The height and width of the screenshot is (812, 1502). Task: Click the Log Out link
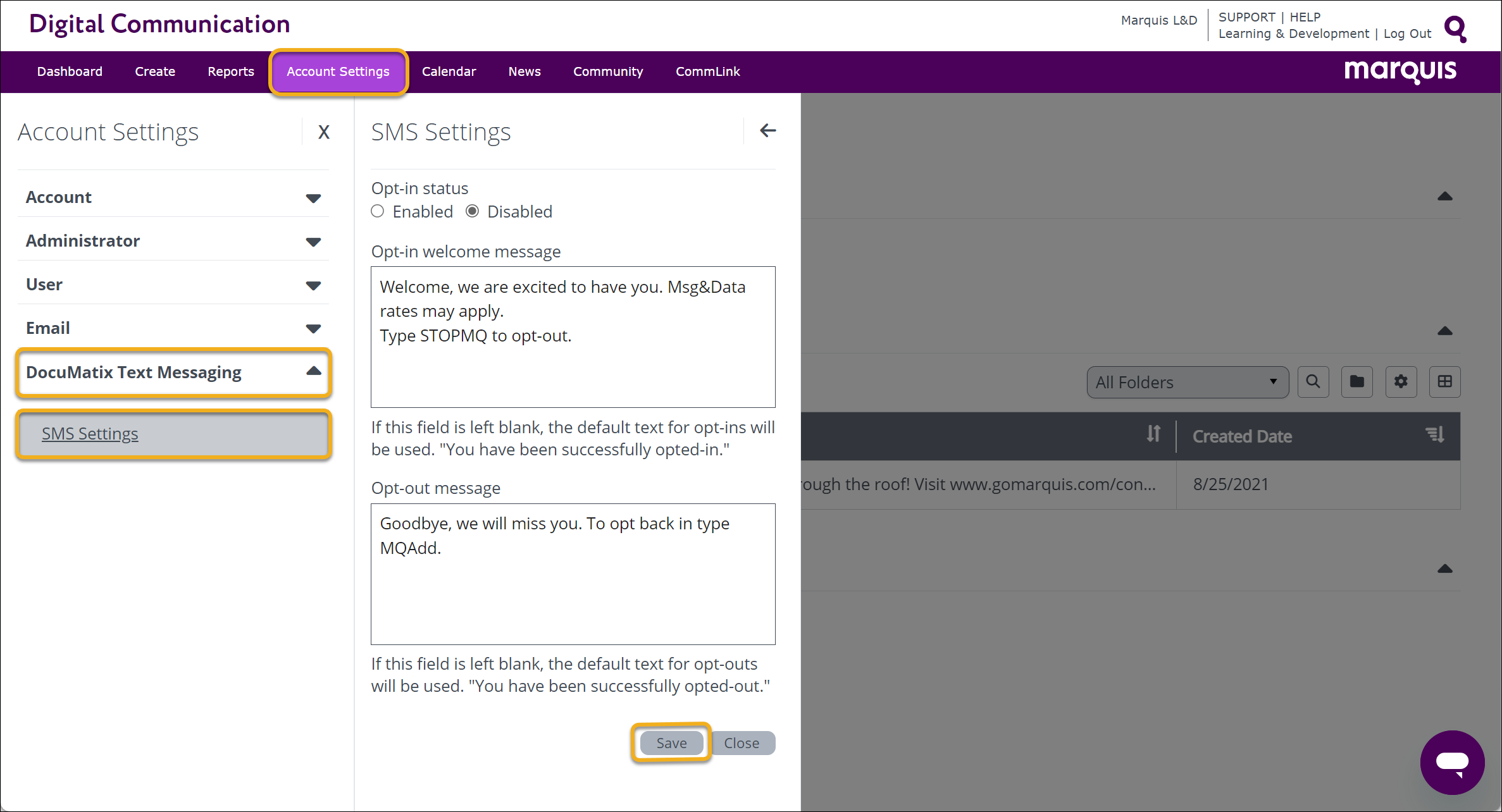click(x=1407, y=34)
